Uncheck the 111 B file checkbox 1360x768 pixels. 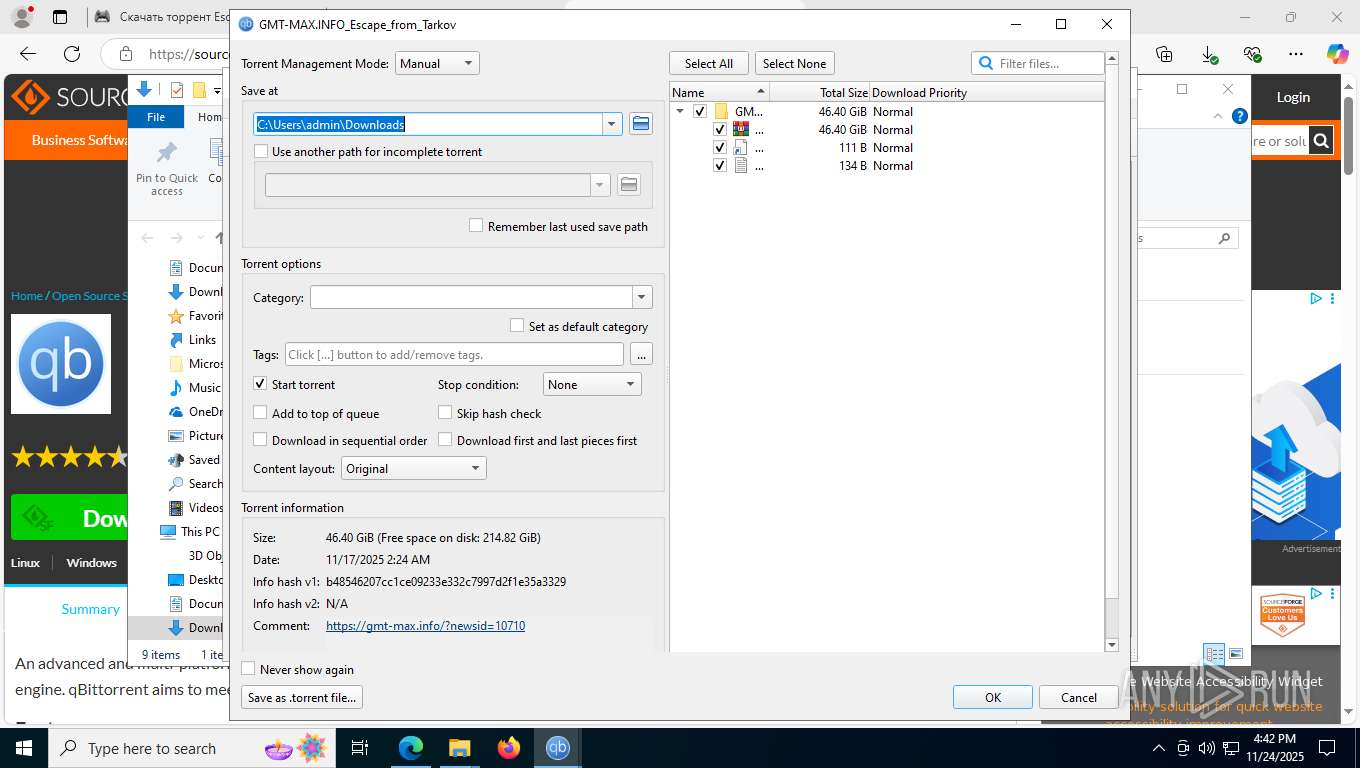[x=720, y=147]
